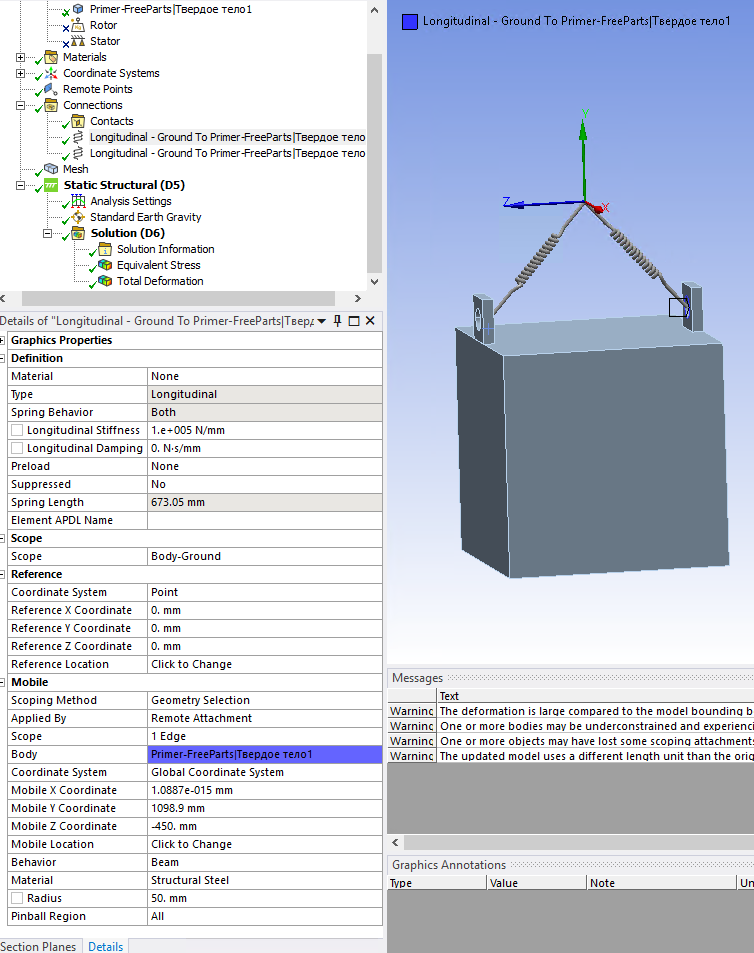Click the Coordinate Systems icon
This screenshot has width=754, height=953.
(x=51, y=73)
